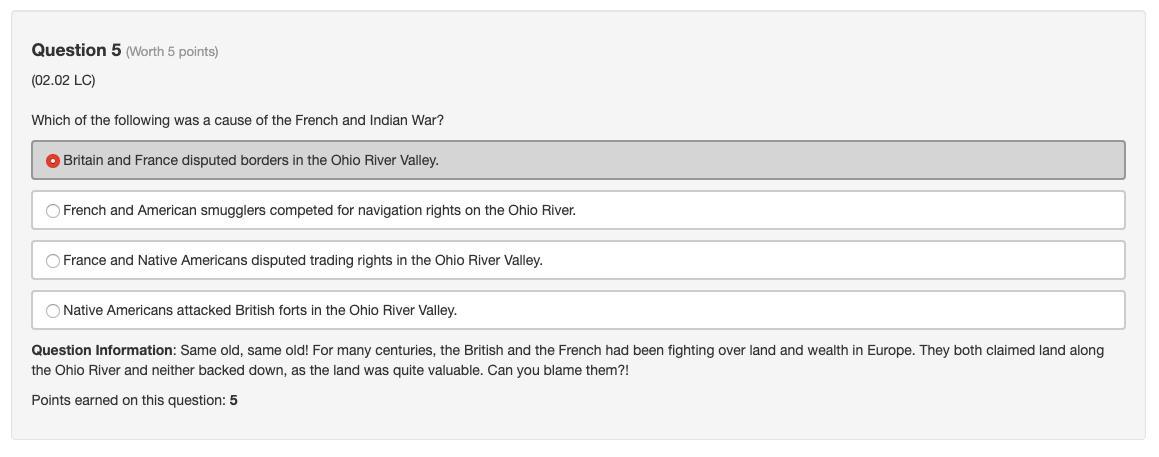Click the '(02.02 LC)' lesson code

coord(63,80)
